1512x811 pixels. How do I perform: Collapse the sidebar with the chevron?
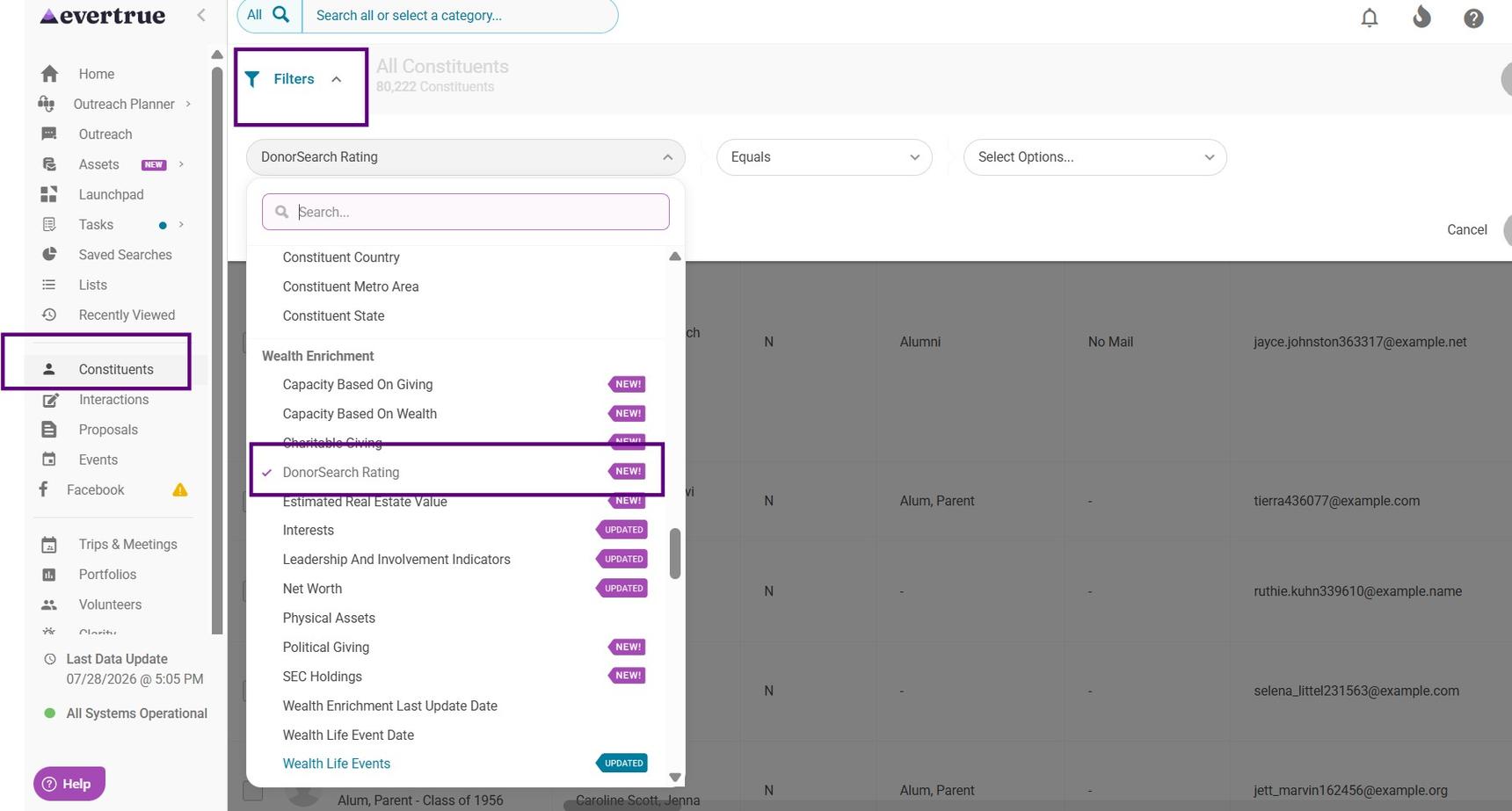tap(201, 15)
